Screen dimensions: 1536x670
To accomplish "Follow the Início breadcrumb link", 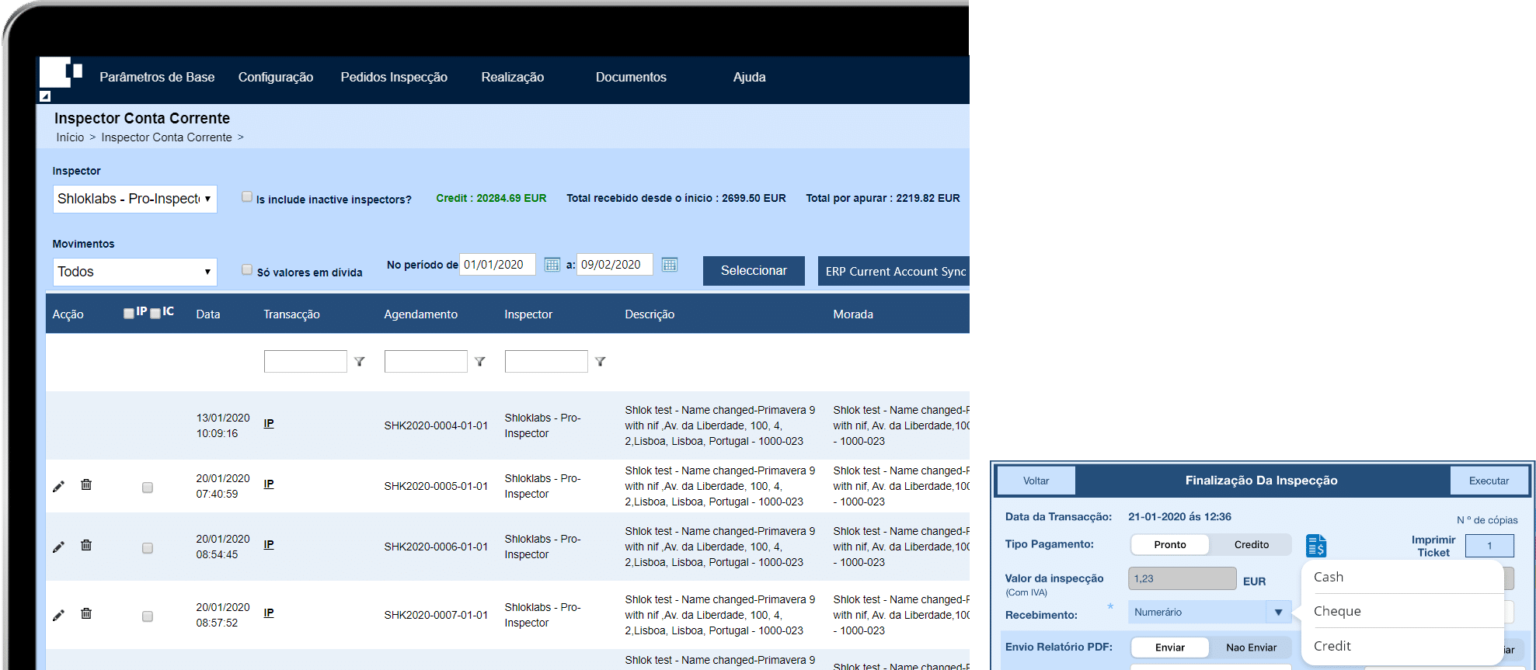I will tap(70, 137).
